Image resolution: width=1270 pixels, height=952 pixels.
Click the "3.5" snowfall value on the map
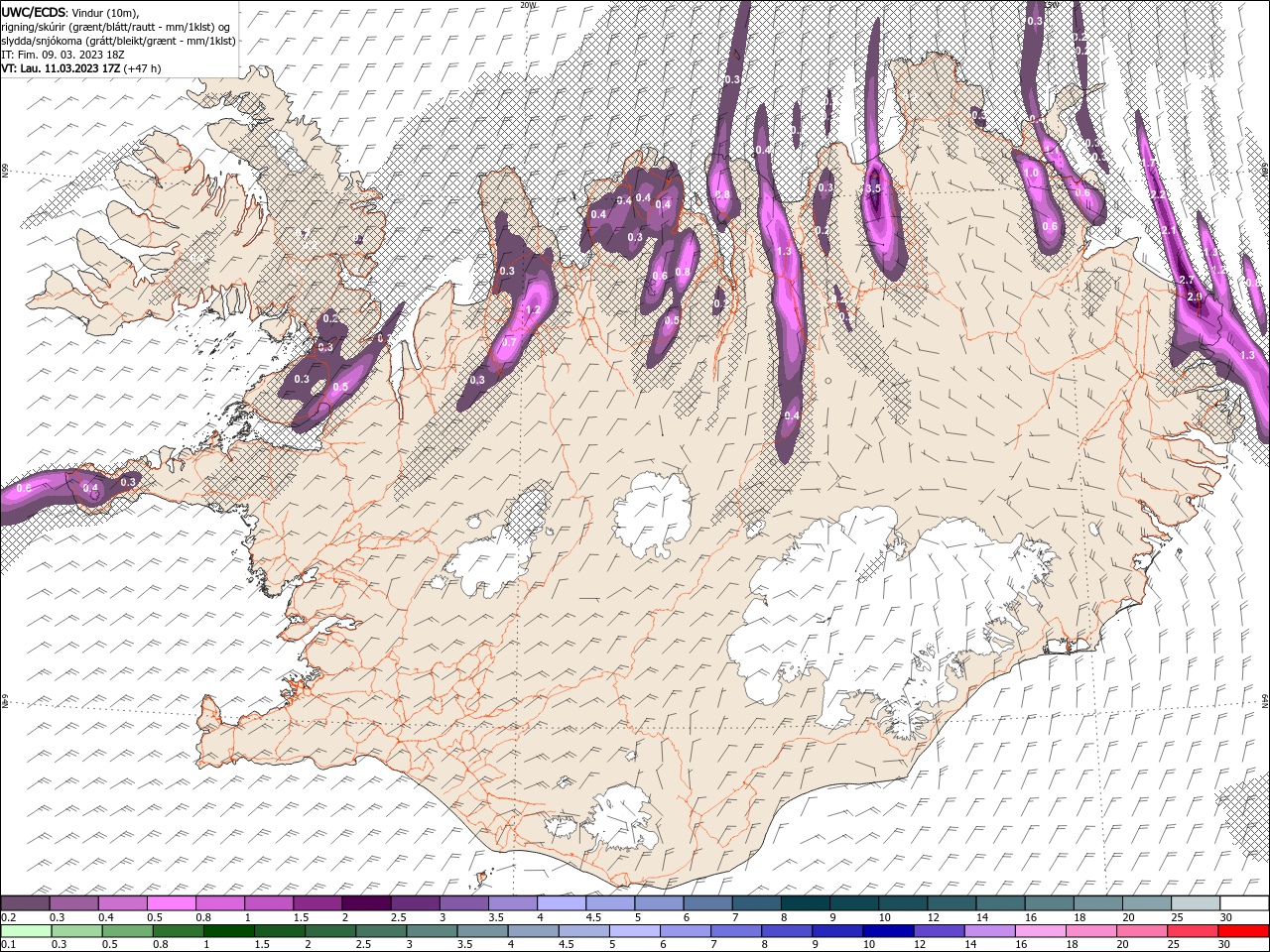point(873,188)
